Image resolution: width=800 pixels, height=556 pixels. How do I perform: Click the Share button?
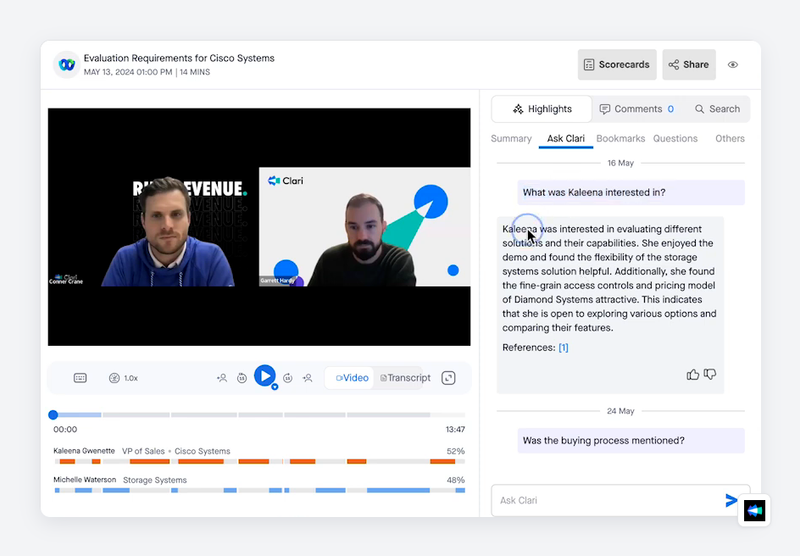tap(689, 65)
